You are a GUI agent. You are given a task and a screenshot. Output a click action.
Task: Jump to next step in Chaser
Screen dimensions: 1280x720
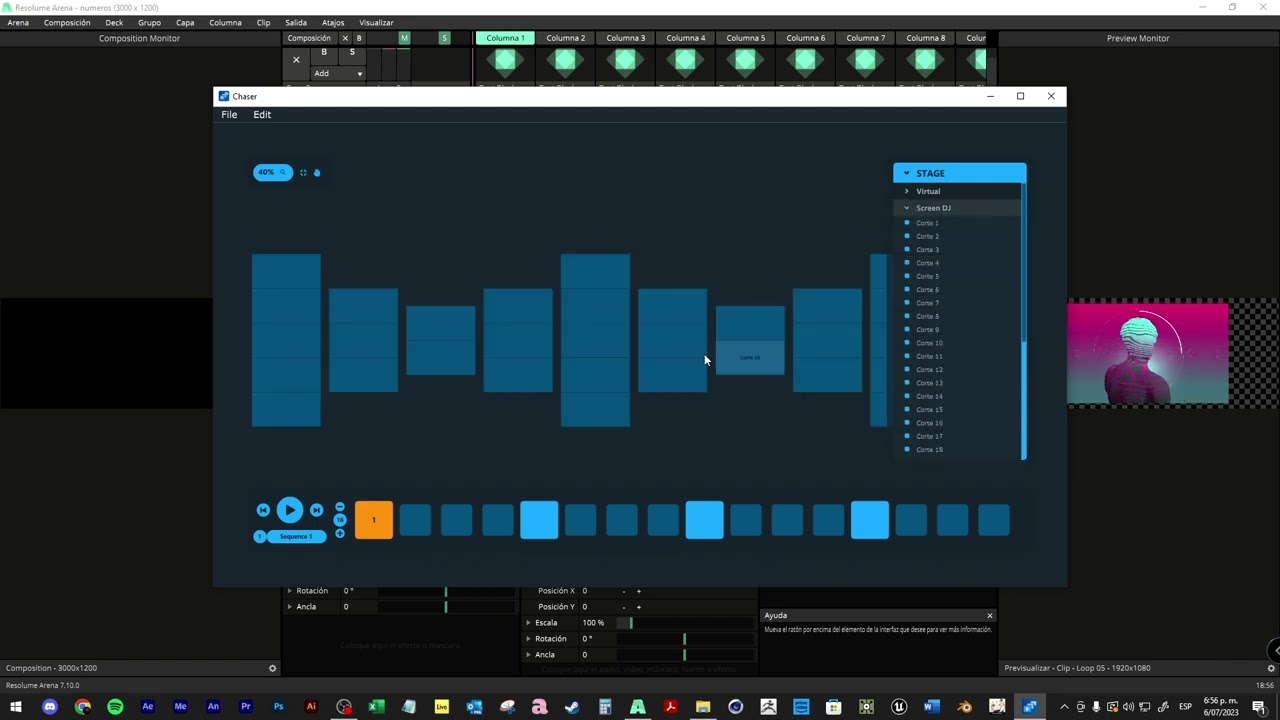(316, 510)
